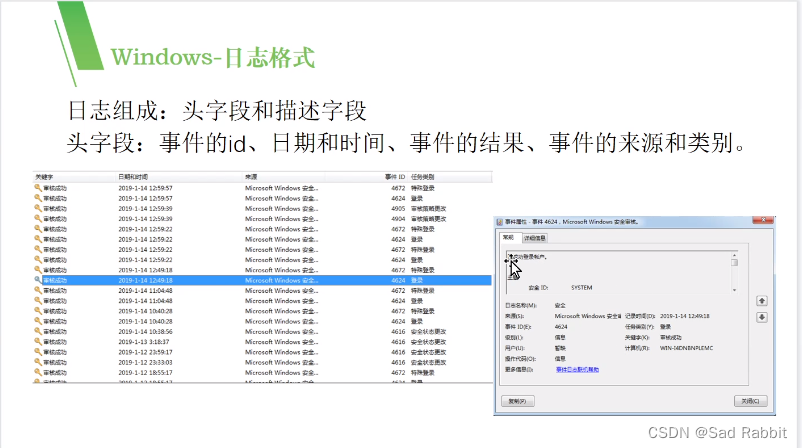Screen dimensions: 802x448
Task: Click 复制(P) button in dialog
Action: 518,401
